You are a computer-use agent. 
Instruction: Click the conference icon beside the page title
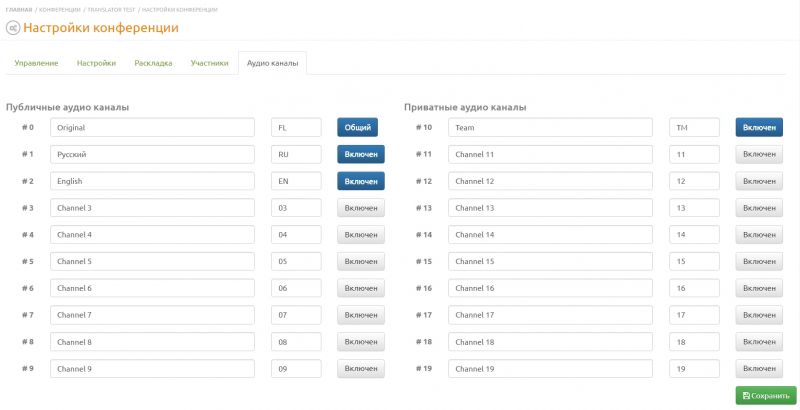click(13, 28)
